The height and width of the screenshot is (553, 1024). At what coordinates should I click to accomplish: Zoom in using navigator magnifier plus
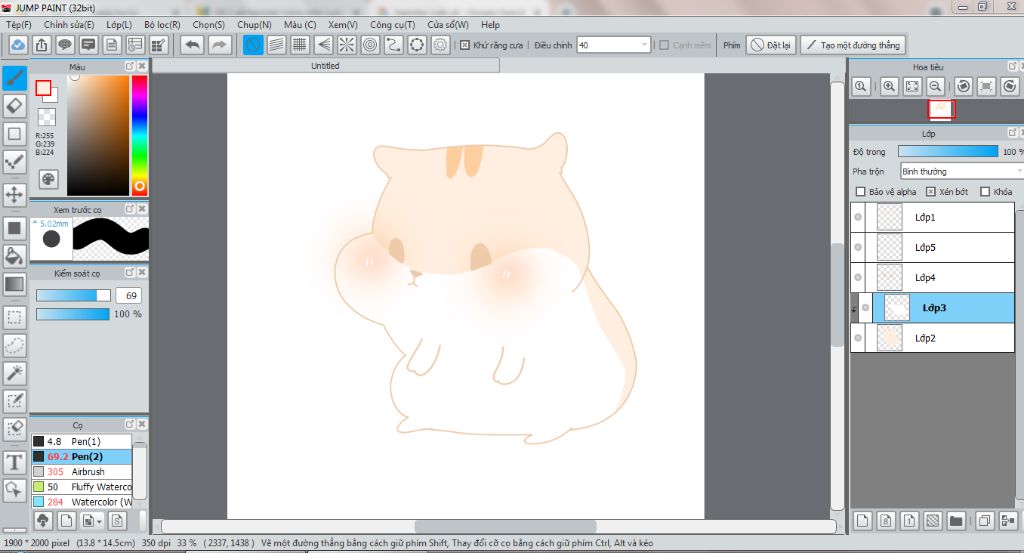click(889, 86)
